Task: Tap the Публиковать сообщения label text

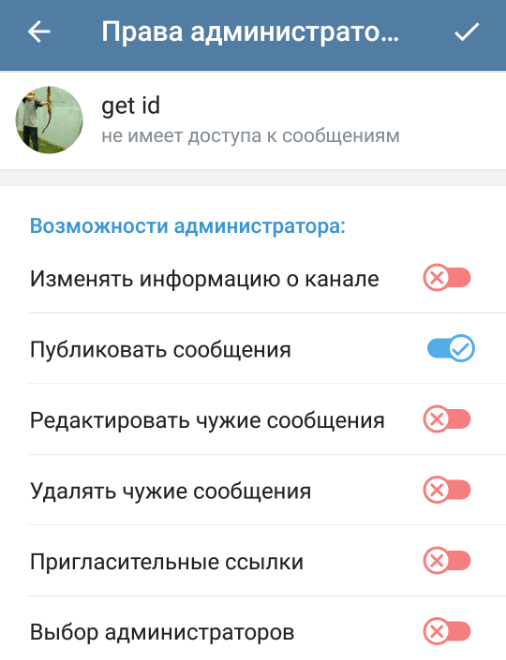Action: pyautogui.click(x=160, y=349)
